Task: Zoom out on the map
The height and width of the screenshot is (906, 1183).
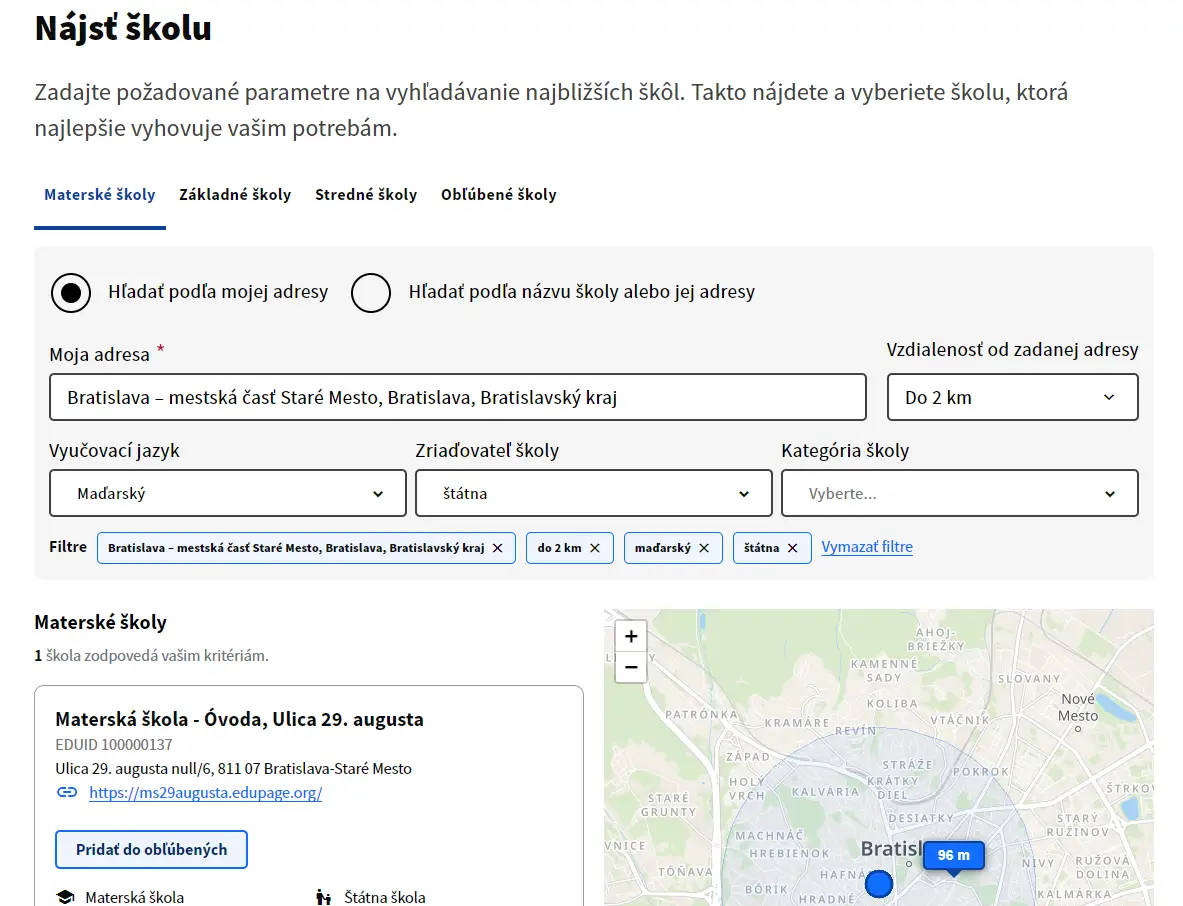Action: [x=631, y=666]
